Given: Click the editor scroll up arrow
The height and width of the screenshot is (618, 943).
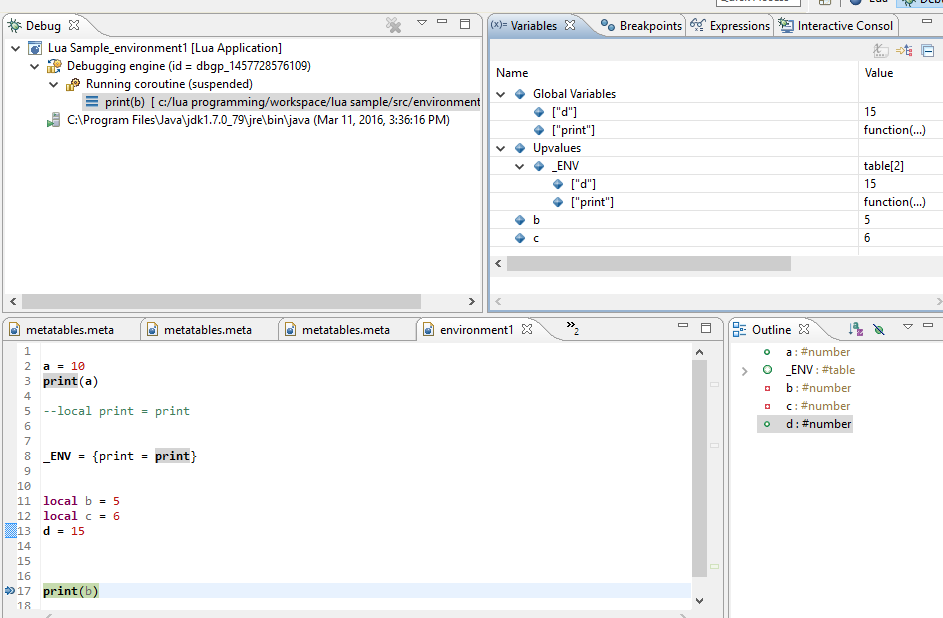Looking at the screenshot, I should tap(699, 352).
